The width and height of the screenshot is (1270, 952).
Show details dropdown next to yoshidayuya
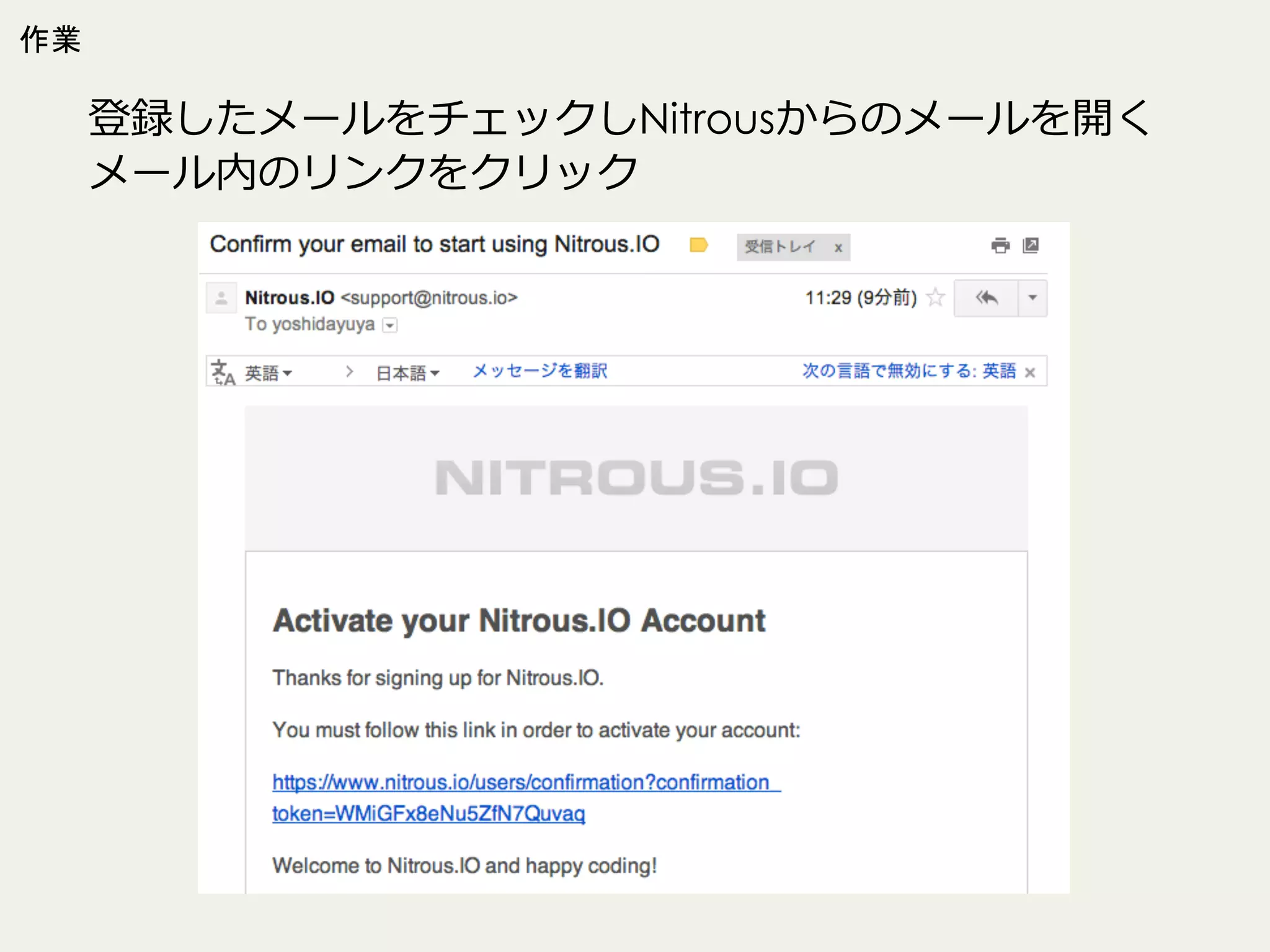[389, 325]
